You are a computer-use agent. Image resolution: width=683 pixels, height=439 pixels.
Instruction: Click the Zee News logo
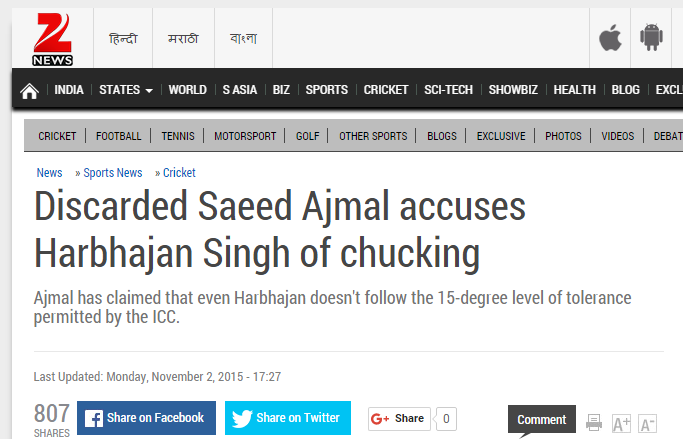tap(52, 39)
